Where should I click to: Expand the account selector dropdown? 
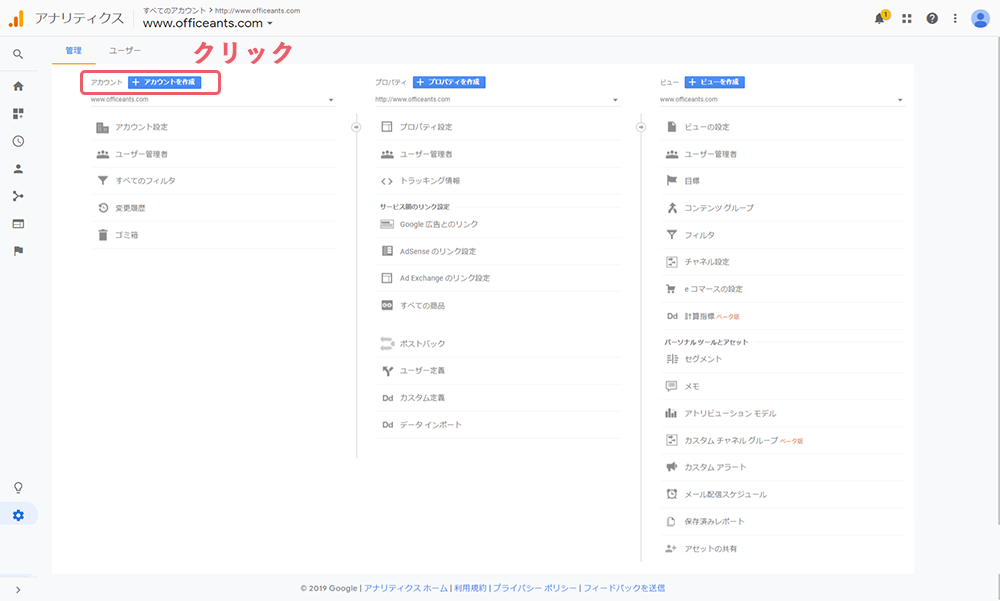pos(211,100)
